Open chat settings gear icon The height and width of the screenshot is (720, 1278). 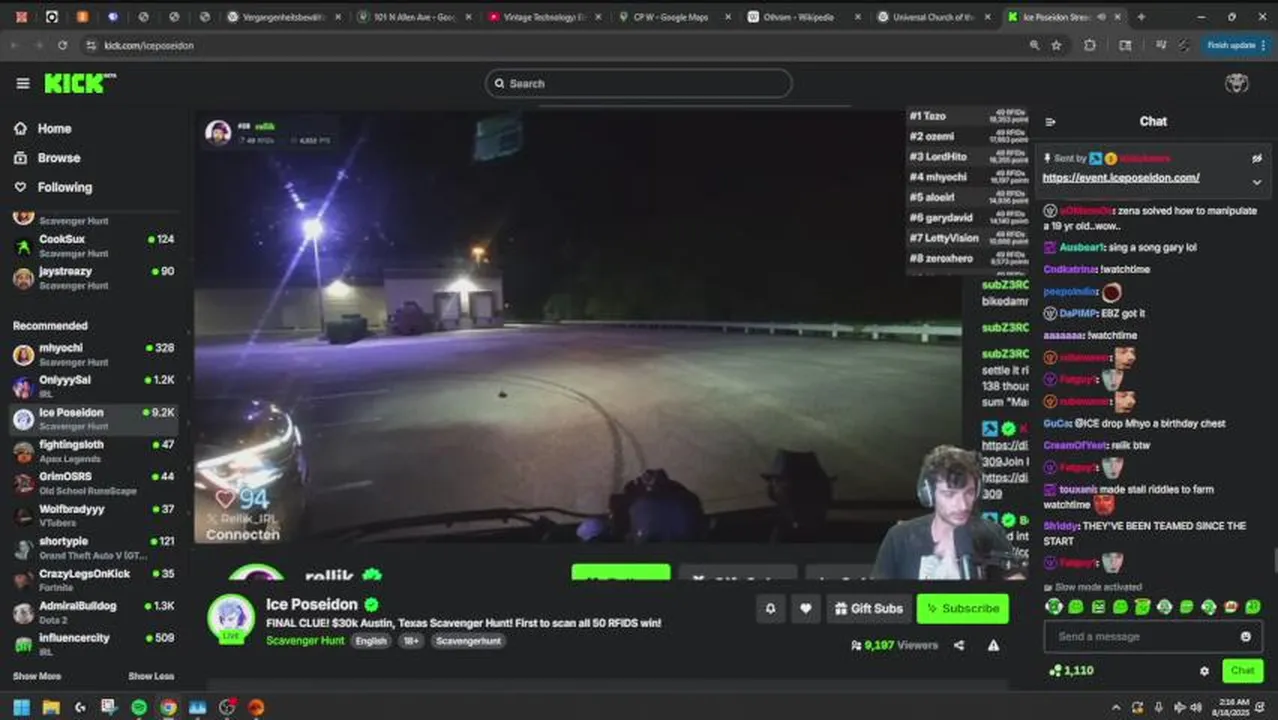1204,671
